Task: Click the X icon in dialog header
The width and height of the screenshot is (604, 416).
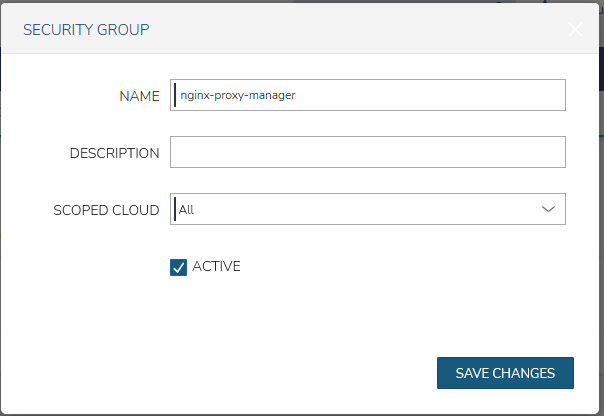Action: 575,29
